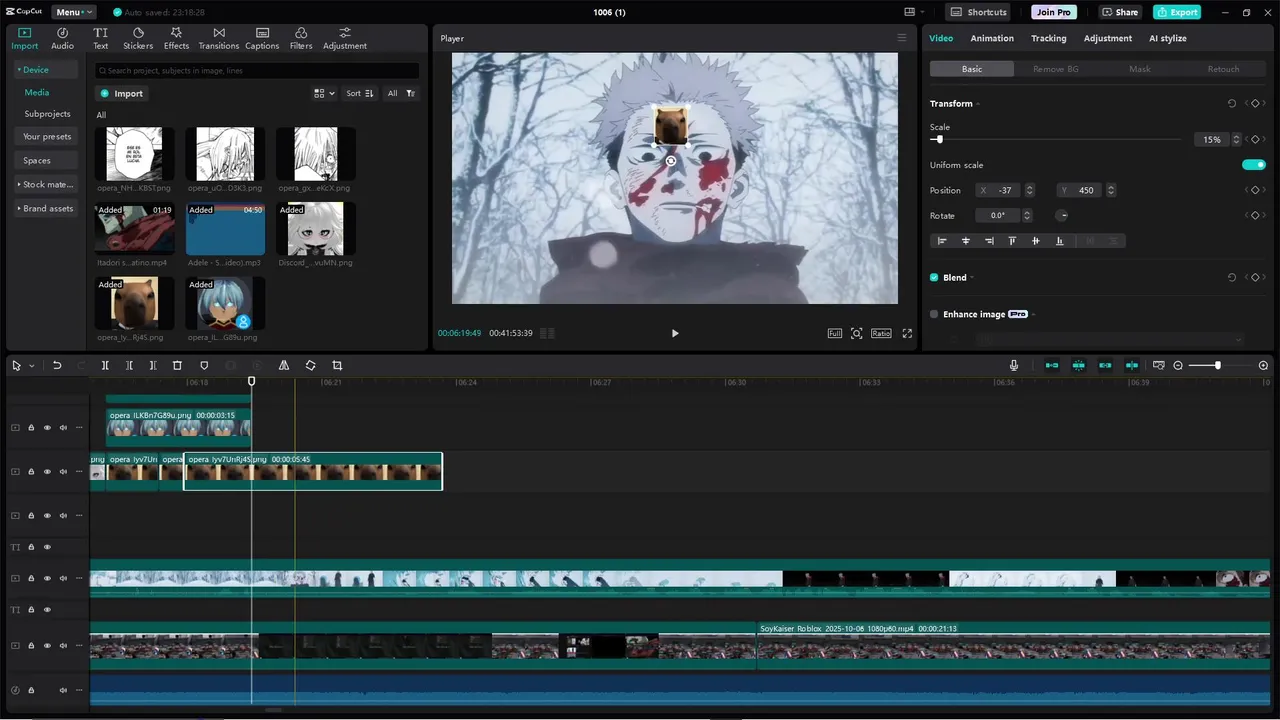Expand the Blend section arrow
1280x720 pixels.
coord(972,277)
